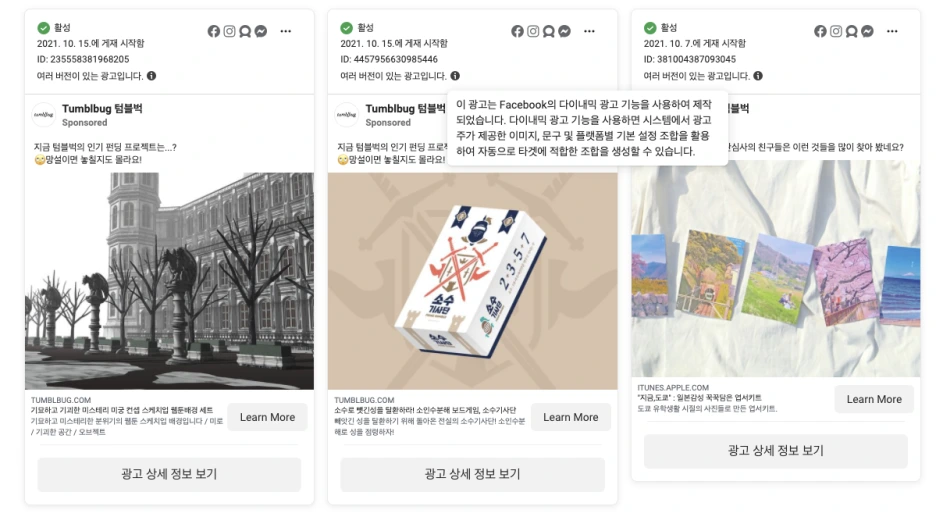This screenshot has width=936, height=517.
Task: Open 광고 상세 정보 보기 for the third ad
Action: 775,451
